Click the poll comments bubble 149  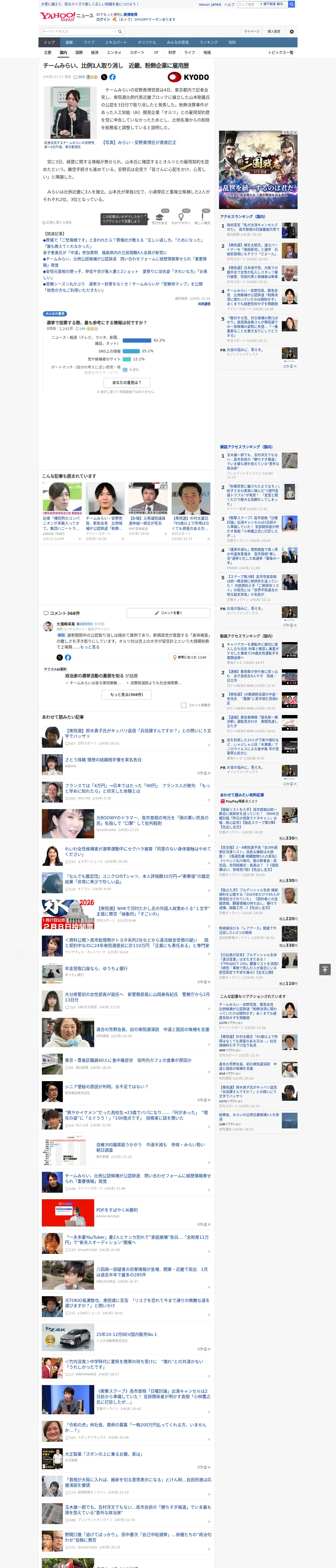point(81,329)
